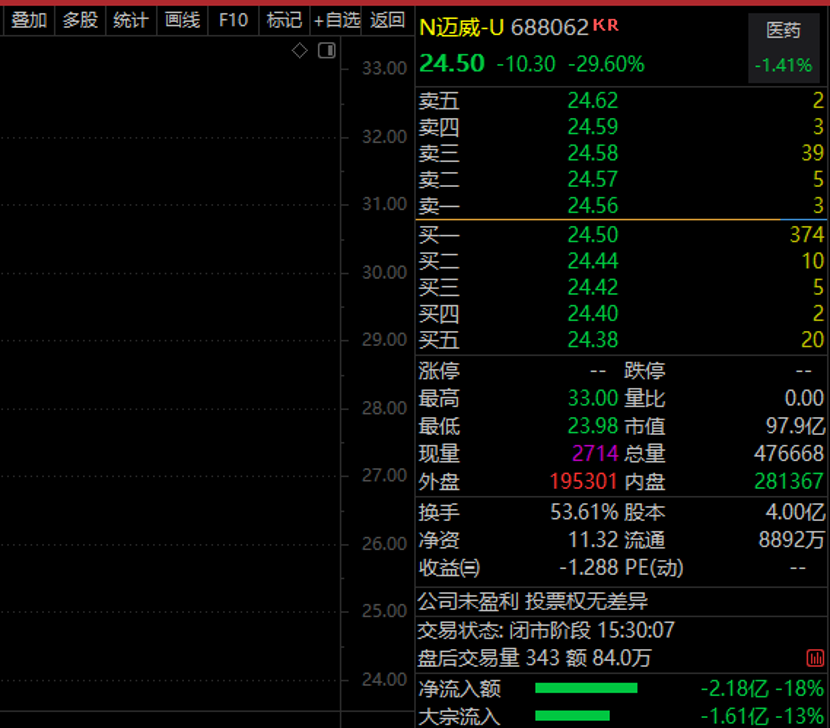
Task: Click the 大宗流入 green flow bar
Action: tap(572, 716)
